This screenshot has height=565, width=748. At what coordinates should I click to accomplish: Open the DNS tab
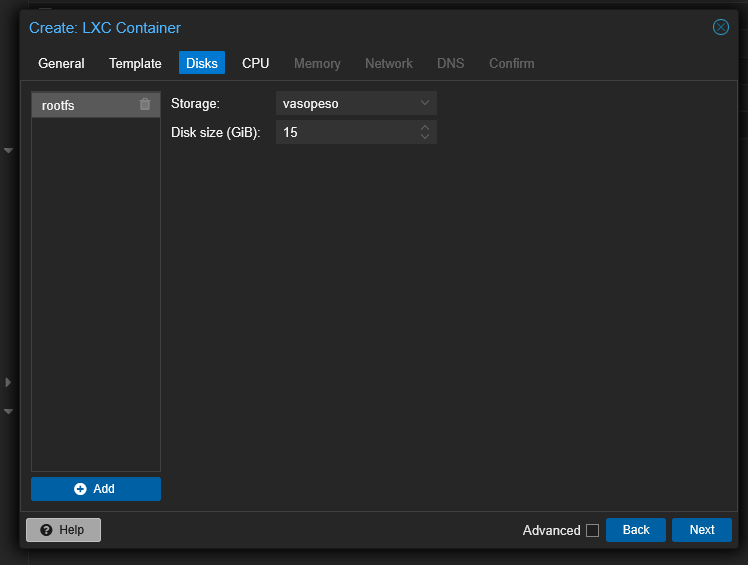[450, 63]
